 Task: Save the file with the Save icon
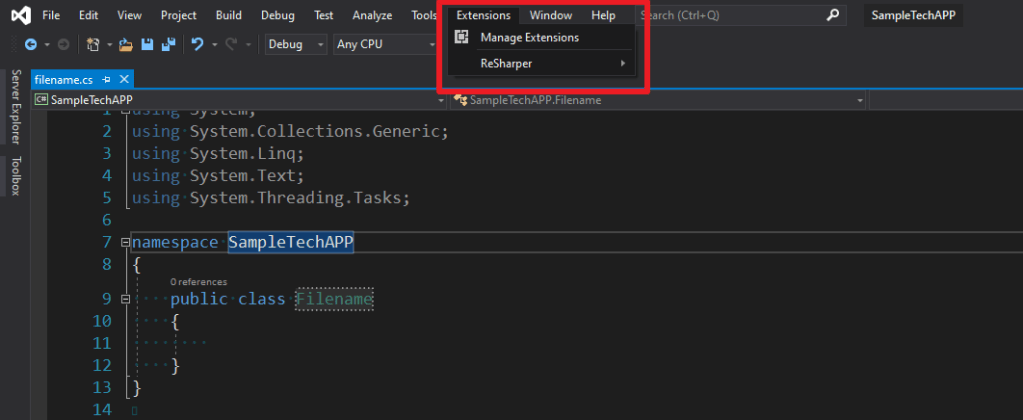tap(147, 45)
